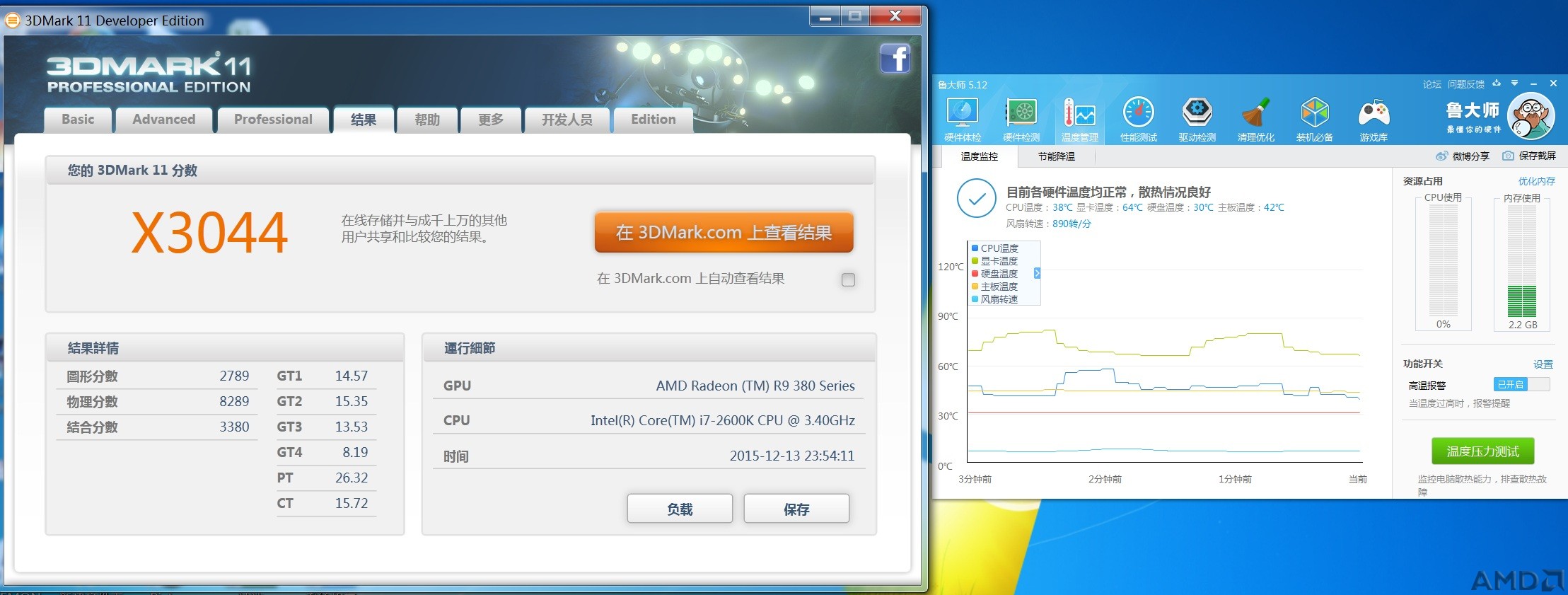Open 设置 link beside 功能开关
1568x595 pixels.
pos(1543,364)
